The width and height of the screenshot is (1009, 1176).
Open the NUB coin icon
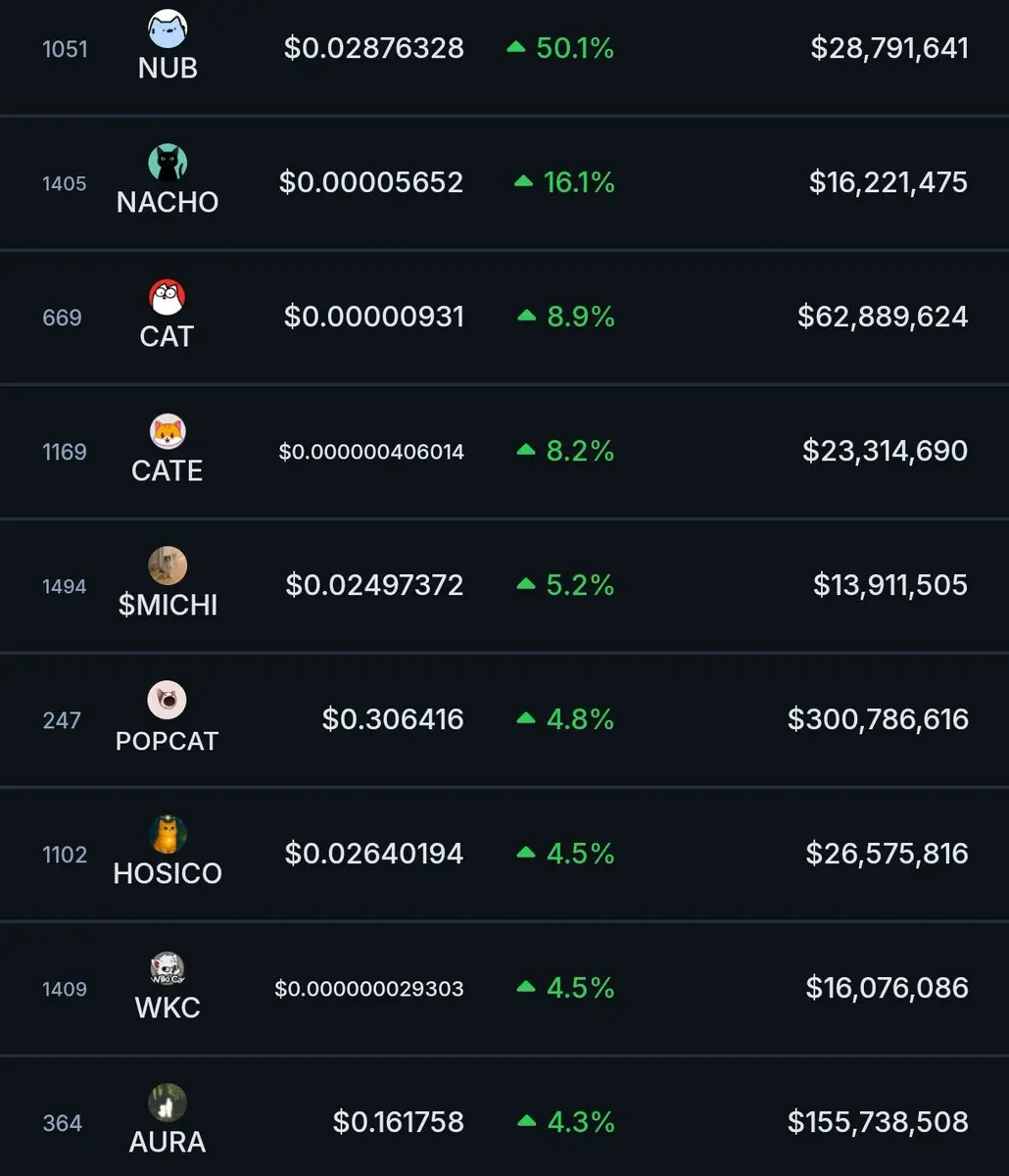[168, 29]
